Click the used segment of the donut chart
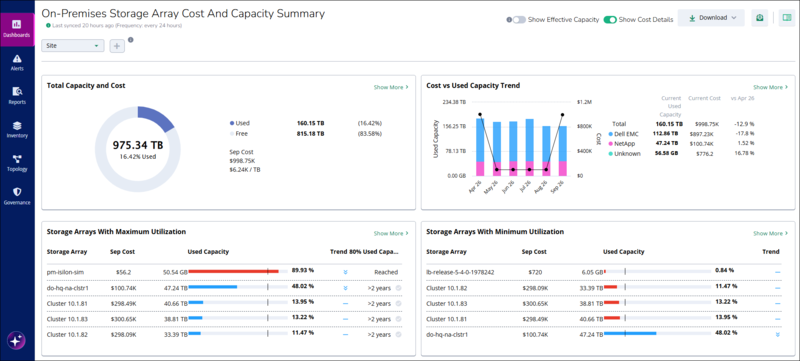 pos(158,119)
